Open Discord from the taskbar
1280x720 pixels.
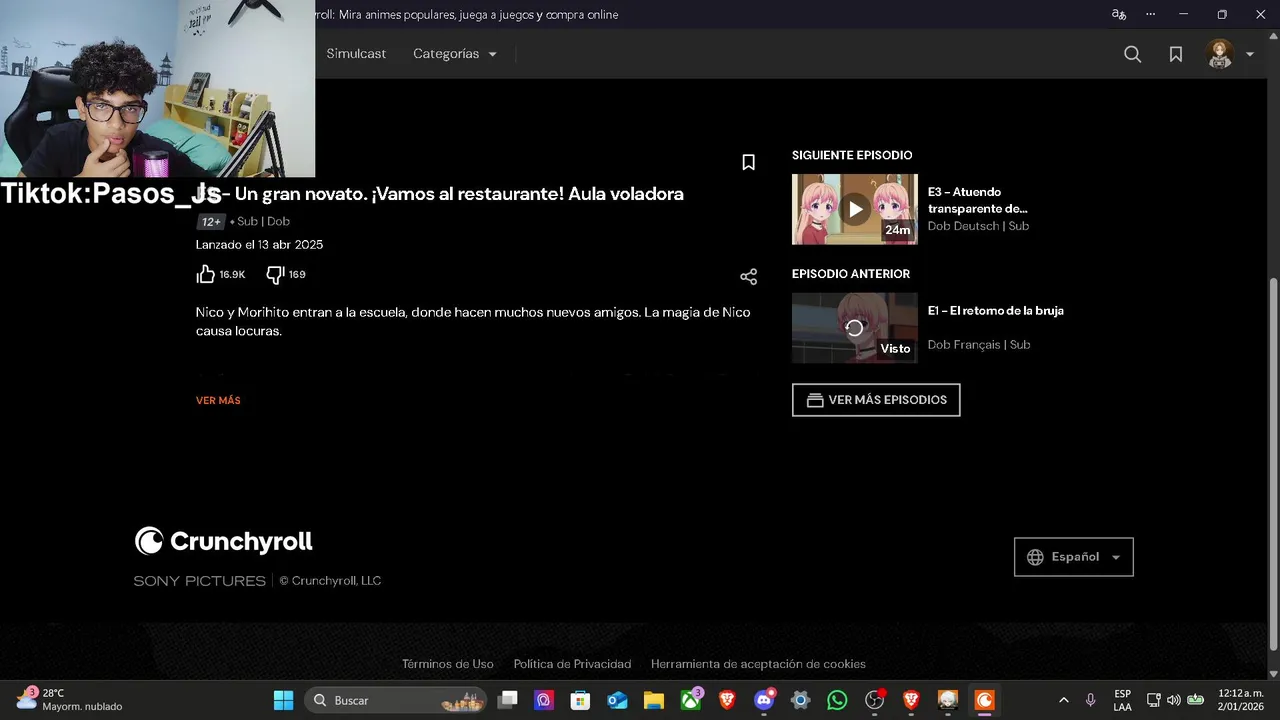tap(764, 700)
